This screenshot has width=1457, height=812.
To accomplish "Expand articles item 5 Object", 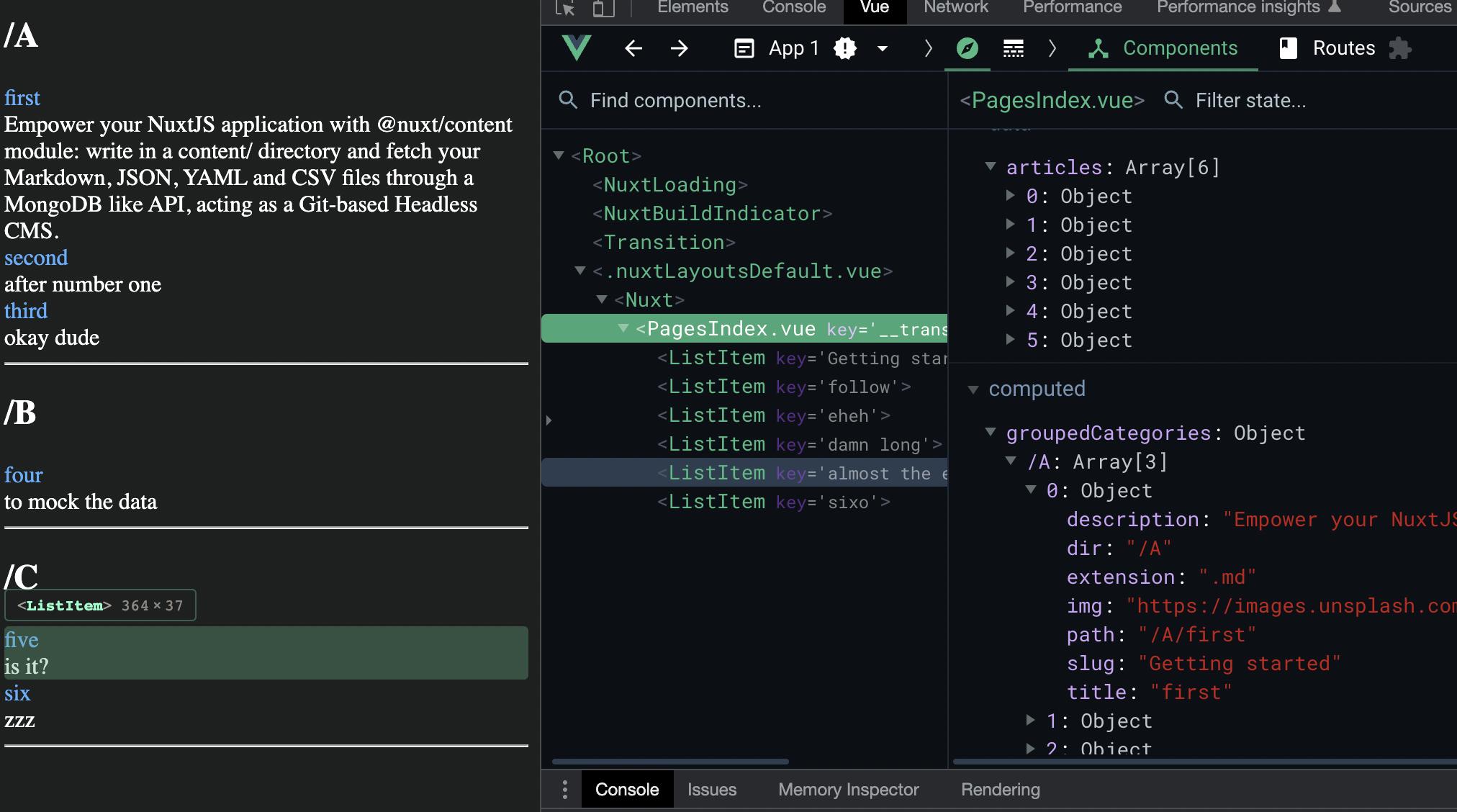I will coord(1011,339).
